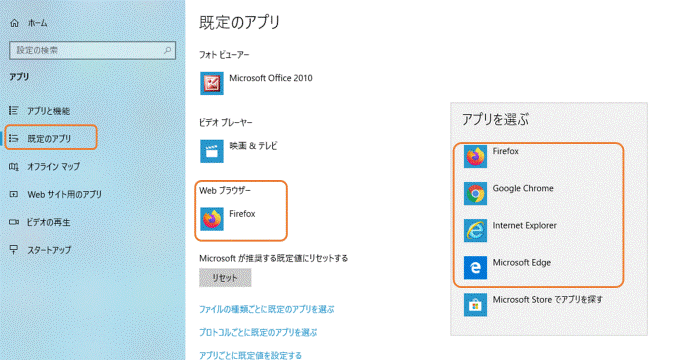Click the Microsoft Store bag icon

coord(475,304)
